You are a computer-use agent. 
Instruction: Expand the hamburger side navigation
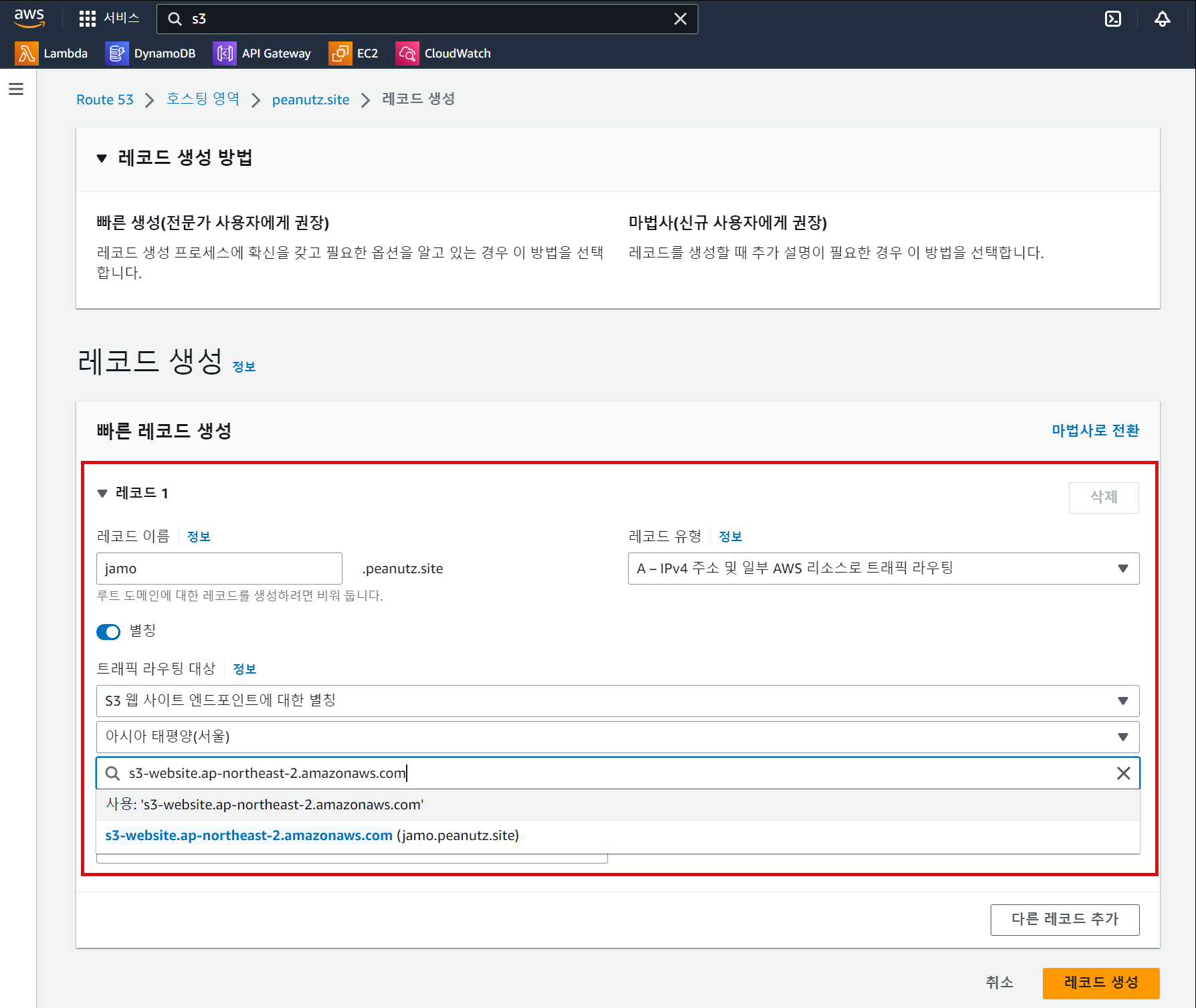point(16,89)
